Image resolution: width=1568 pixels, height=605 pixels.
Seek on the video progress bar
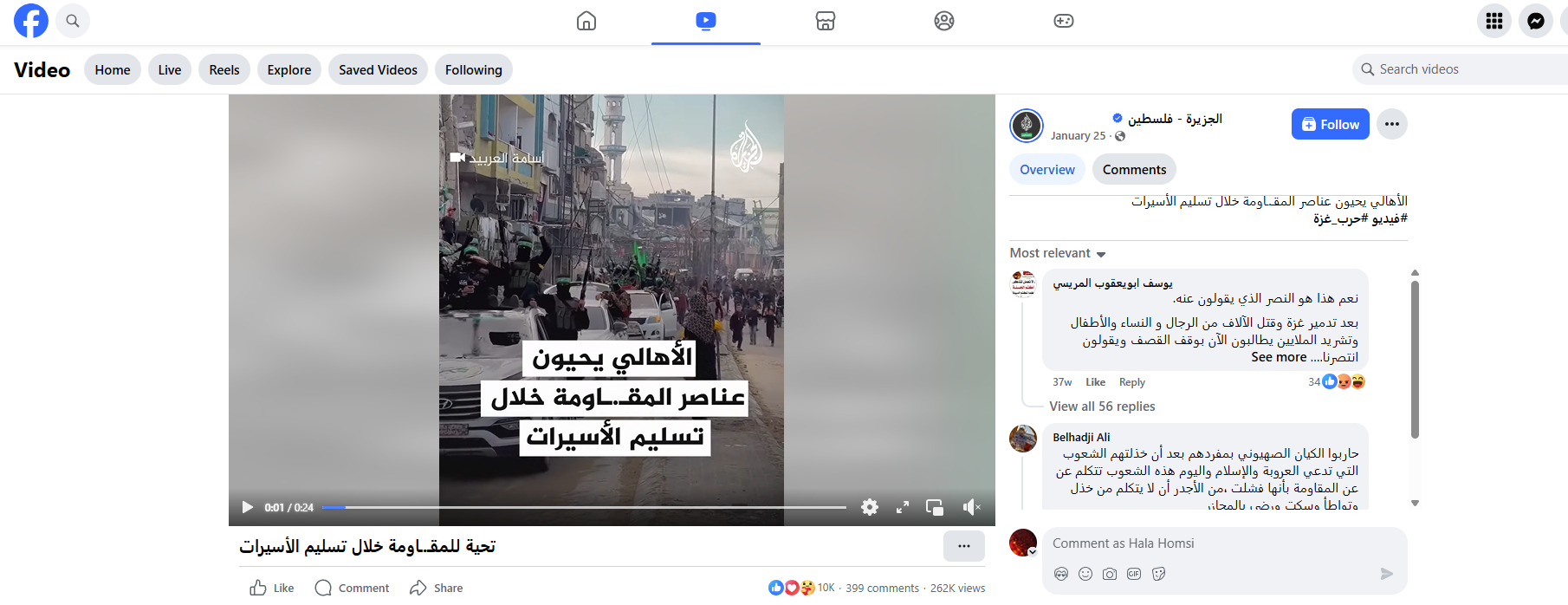[584, 507]
